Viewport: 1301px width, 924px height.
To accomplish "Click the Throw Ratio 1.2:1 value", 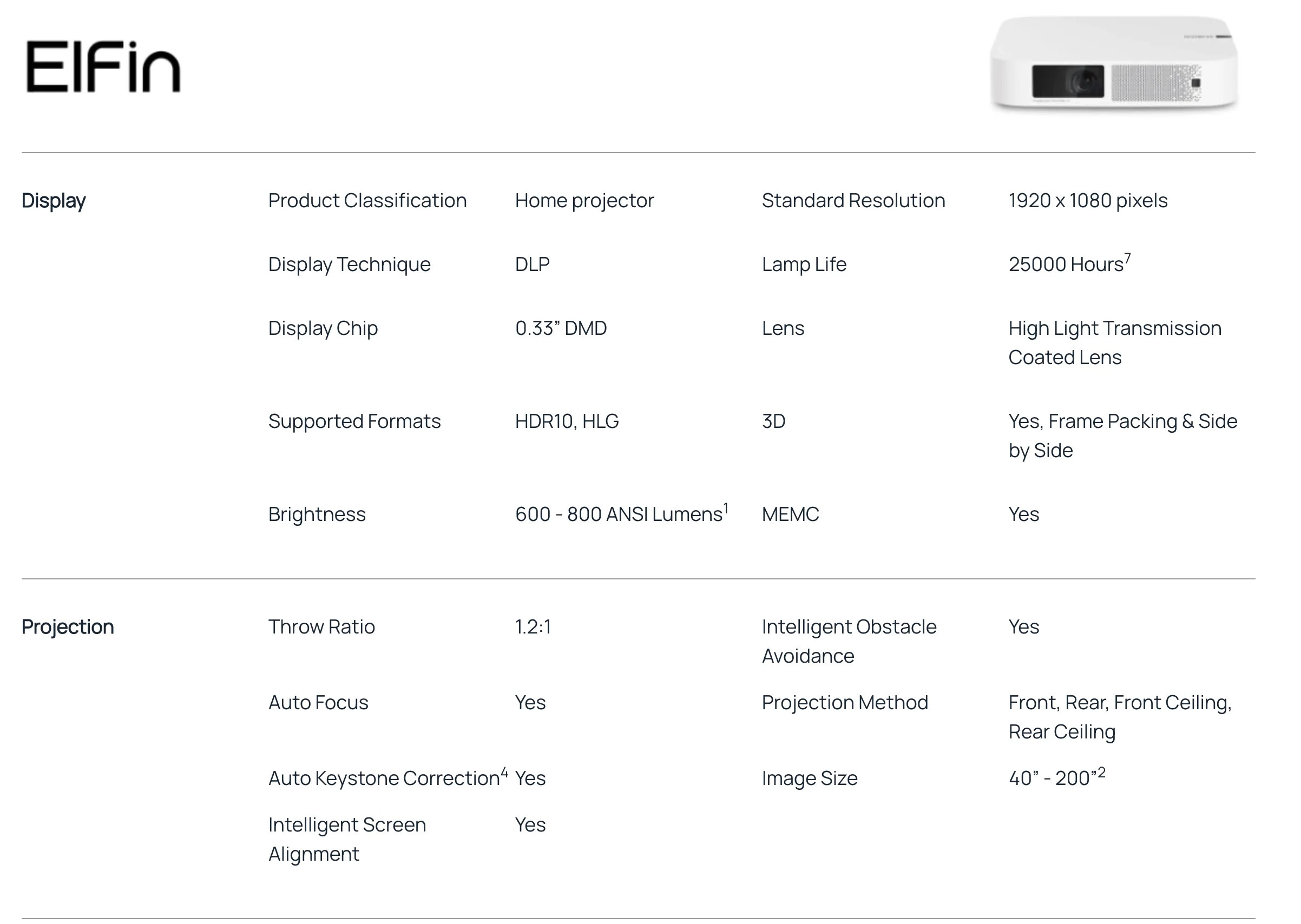I will point(533,627).
